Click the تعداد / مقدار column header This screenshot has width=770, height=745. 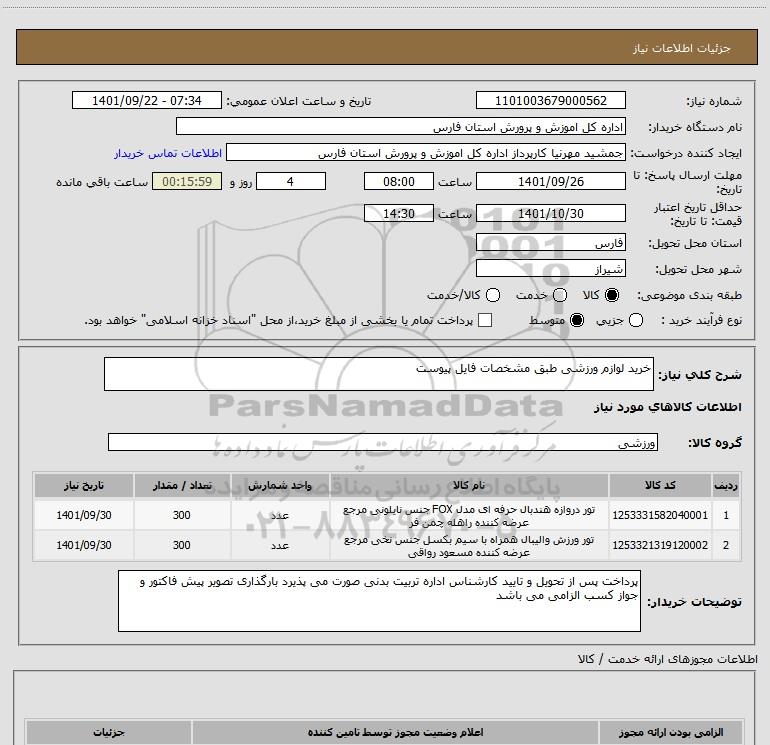182,486
